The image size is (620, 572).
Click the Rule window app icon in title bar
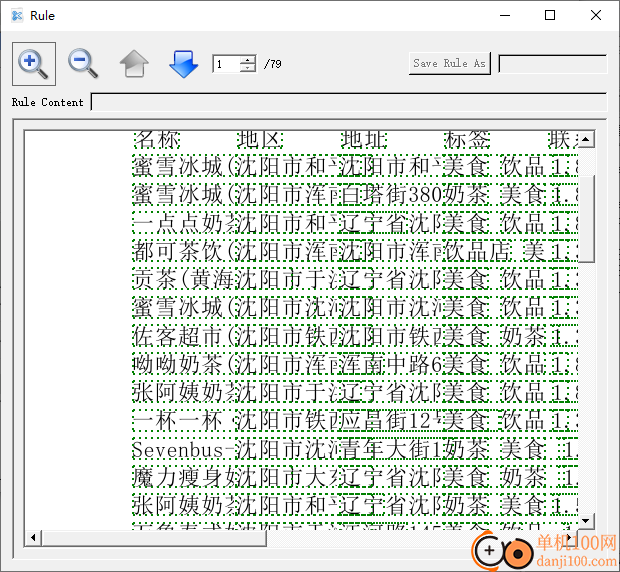tap(17, 15)
